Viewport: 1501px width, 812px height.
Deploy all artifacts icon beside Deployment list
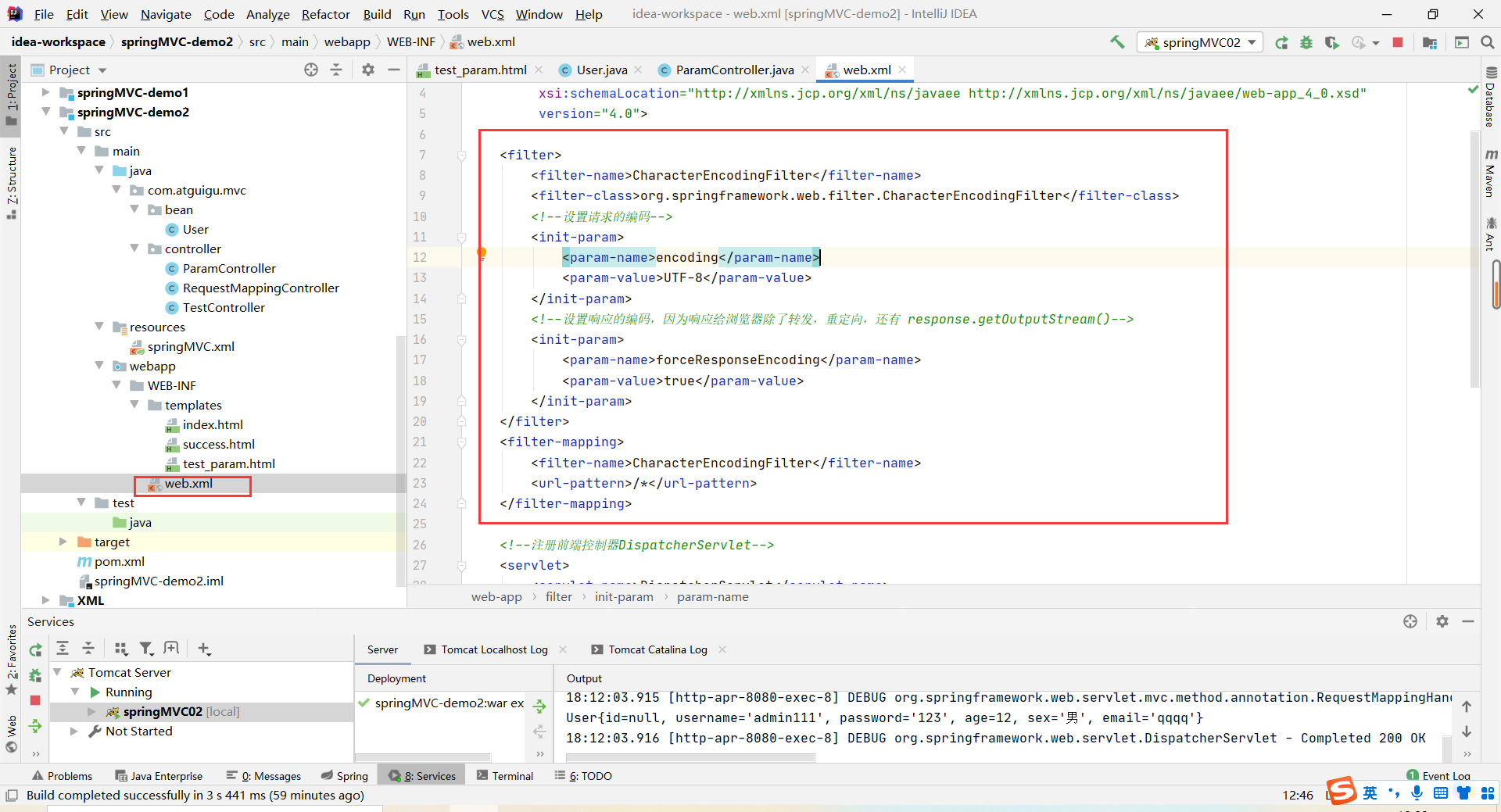click(539, 706)
